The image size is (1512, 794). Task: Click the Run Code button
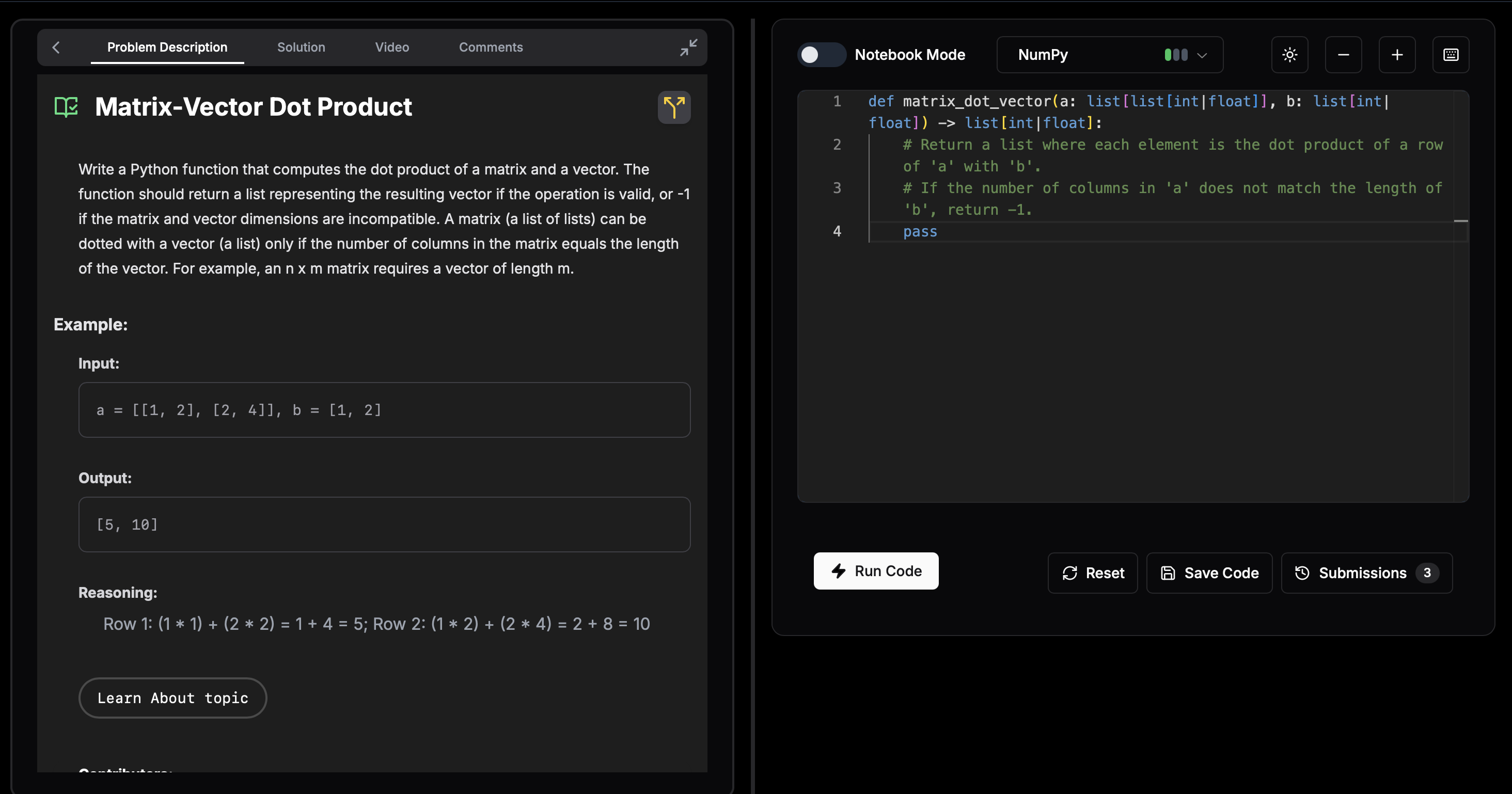(876, 571)
